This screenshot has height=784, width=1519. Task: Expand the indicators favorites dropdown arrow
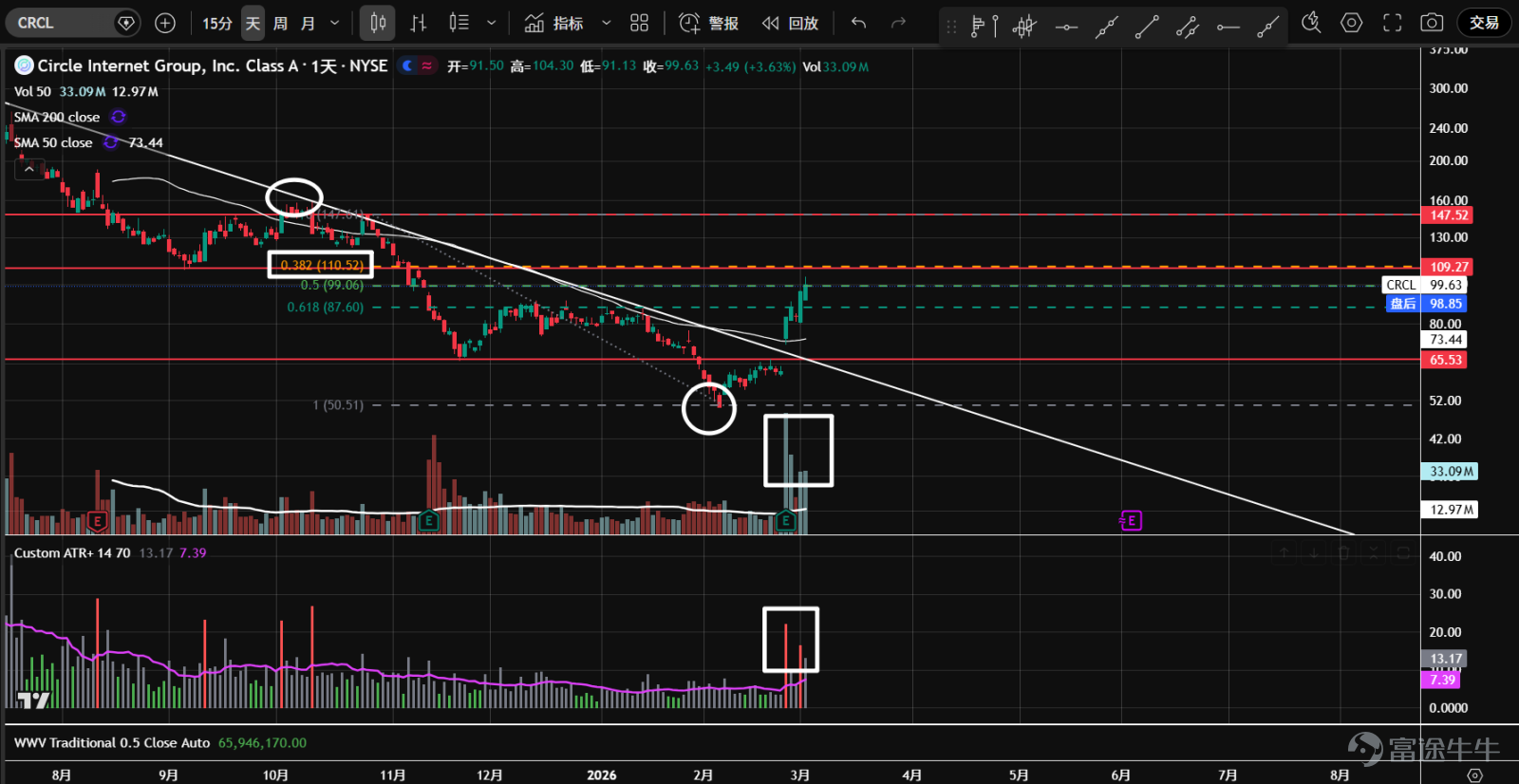click(607, 23)
